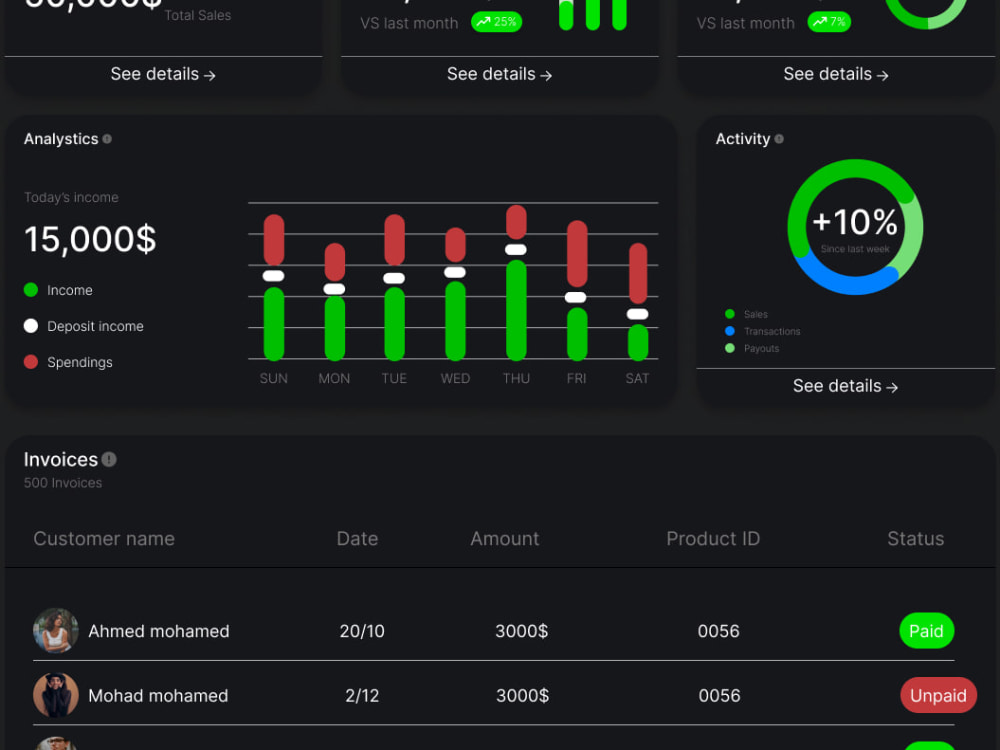Sort by Status column header
This screenshot has width=1000, height=750.
coord(915,539)
